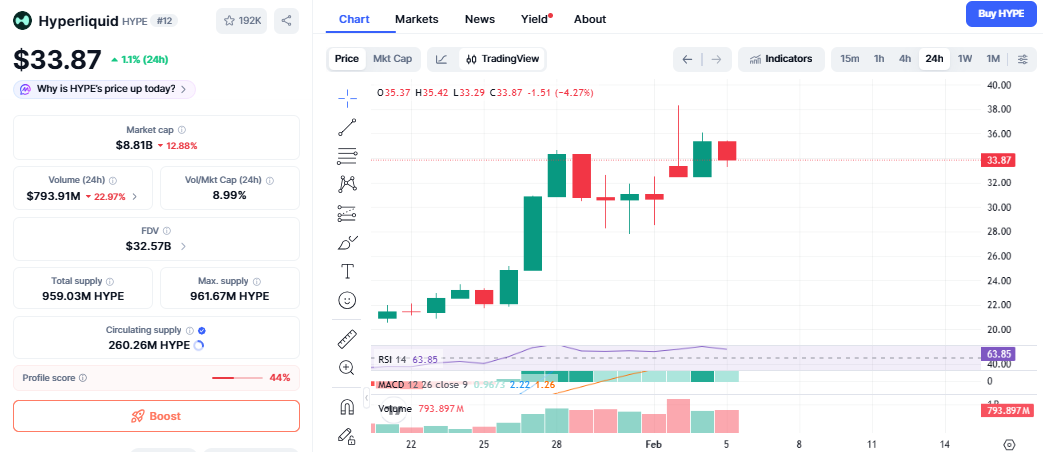Click the Profile score progress bar
This screenshot has width=1043, height=452.
[x=237, y=378]
